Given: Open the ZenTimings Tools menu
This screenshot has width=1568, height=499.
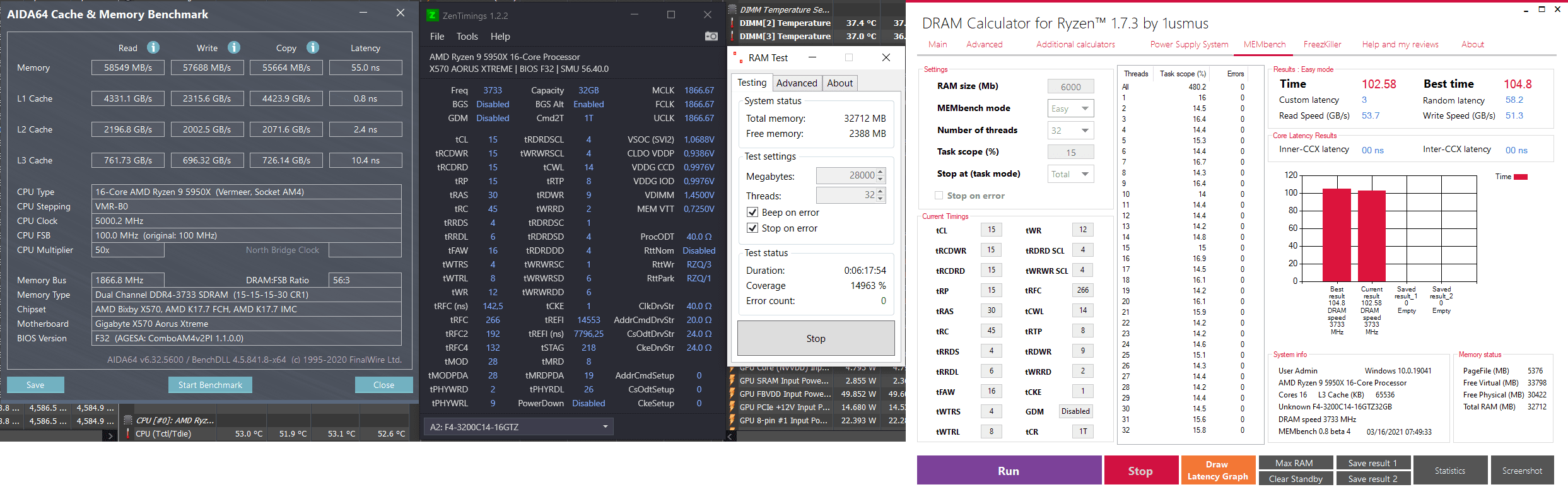Looking at the screenshot, I should 467,37.
